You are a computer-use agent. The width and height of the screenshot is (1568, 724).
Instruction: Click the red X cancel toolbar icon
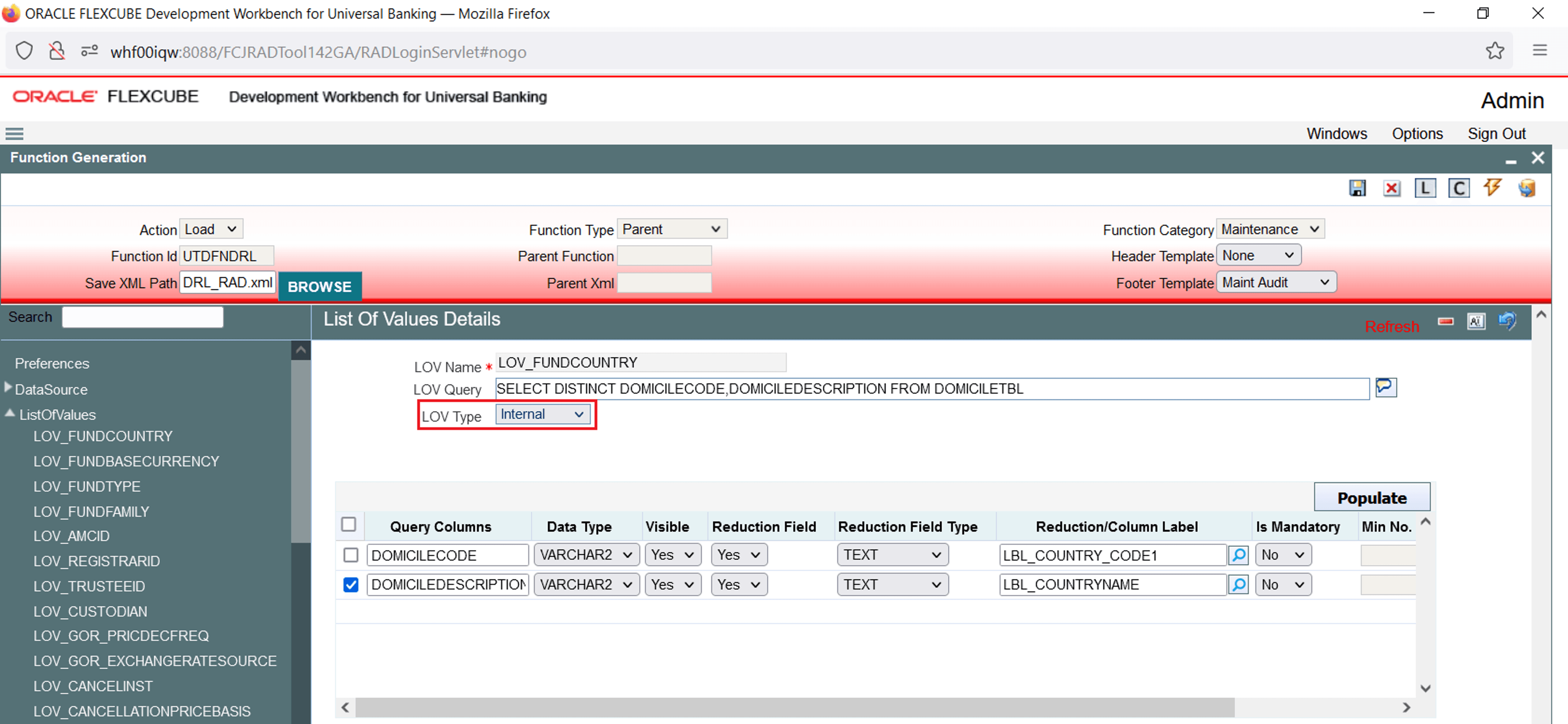pyautogui.click(x=1391, y=188)
